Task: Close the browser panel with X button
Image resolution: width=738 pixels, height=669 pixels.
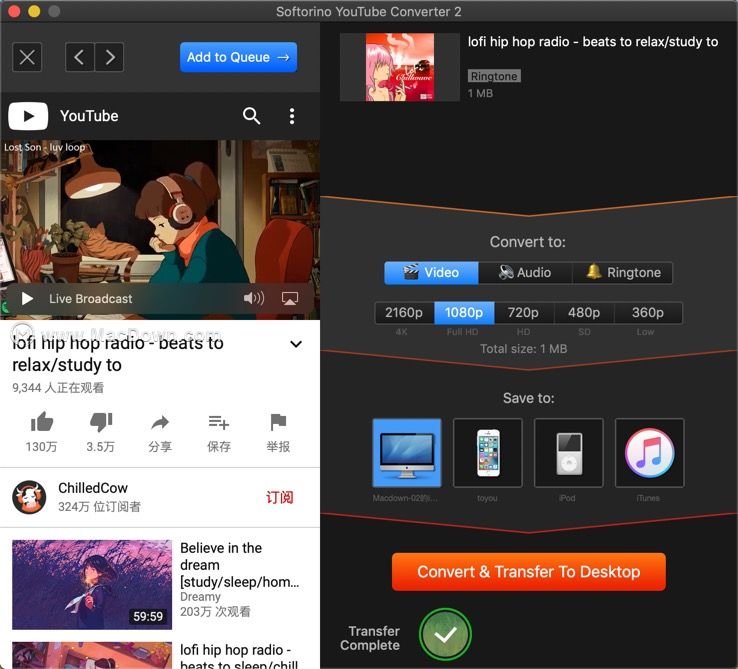Action: pyautogui.click(x=27, y=57)
